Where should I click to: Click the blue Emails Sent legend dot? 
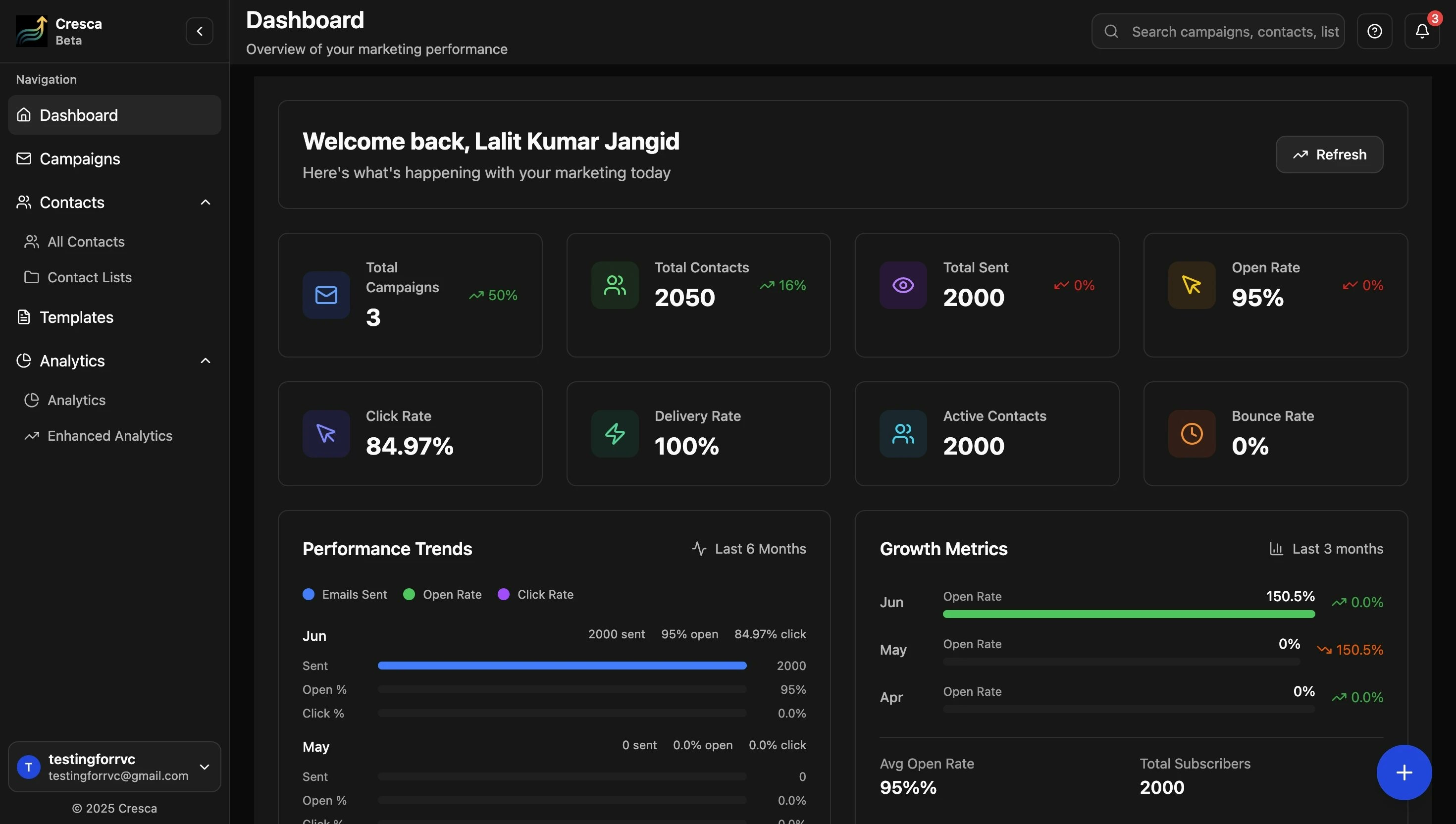tap(309, 594)
